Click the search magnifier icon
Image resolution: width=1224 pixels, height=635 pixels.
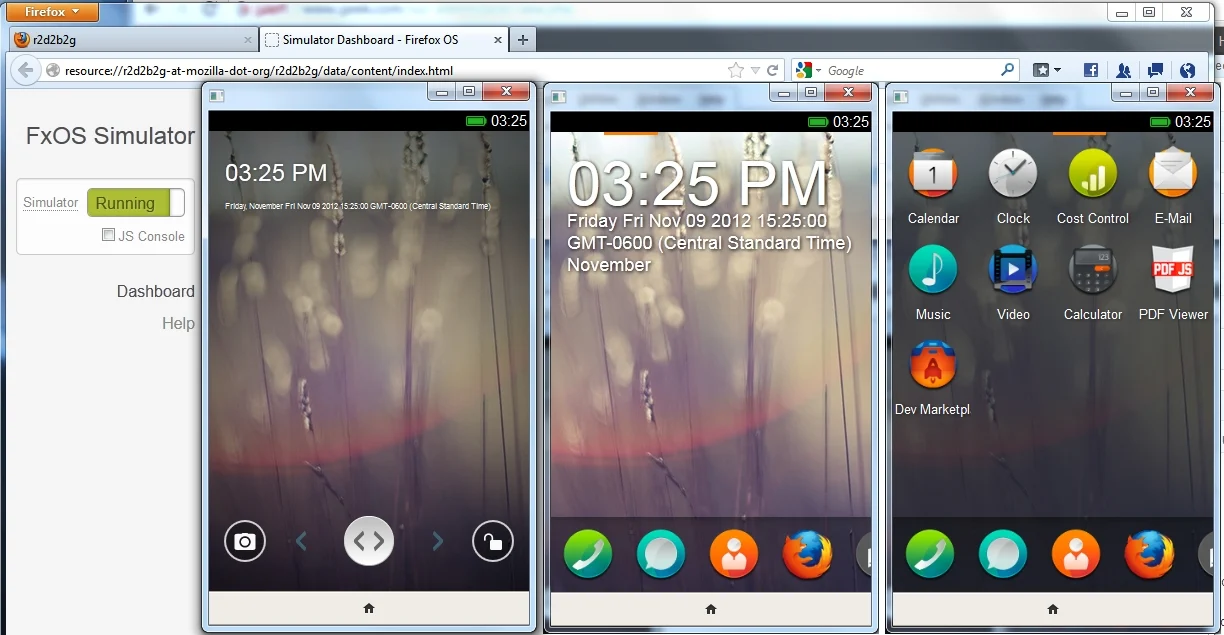coord(1007,70)
